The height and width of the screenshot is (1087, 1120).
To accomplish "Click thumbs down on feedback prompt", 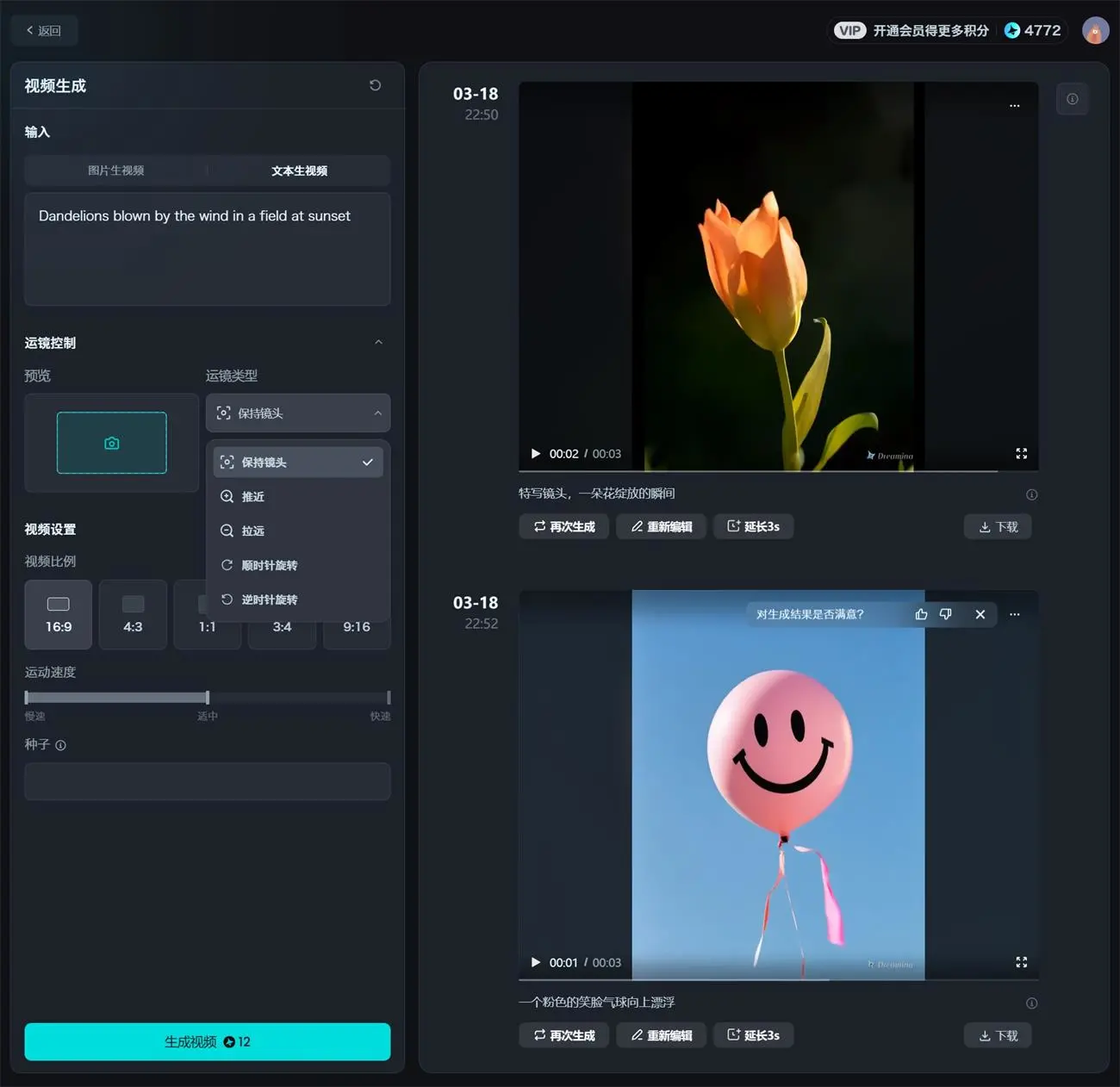I will (946, 614).
